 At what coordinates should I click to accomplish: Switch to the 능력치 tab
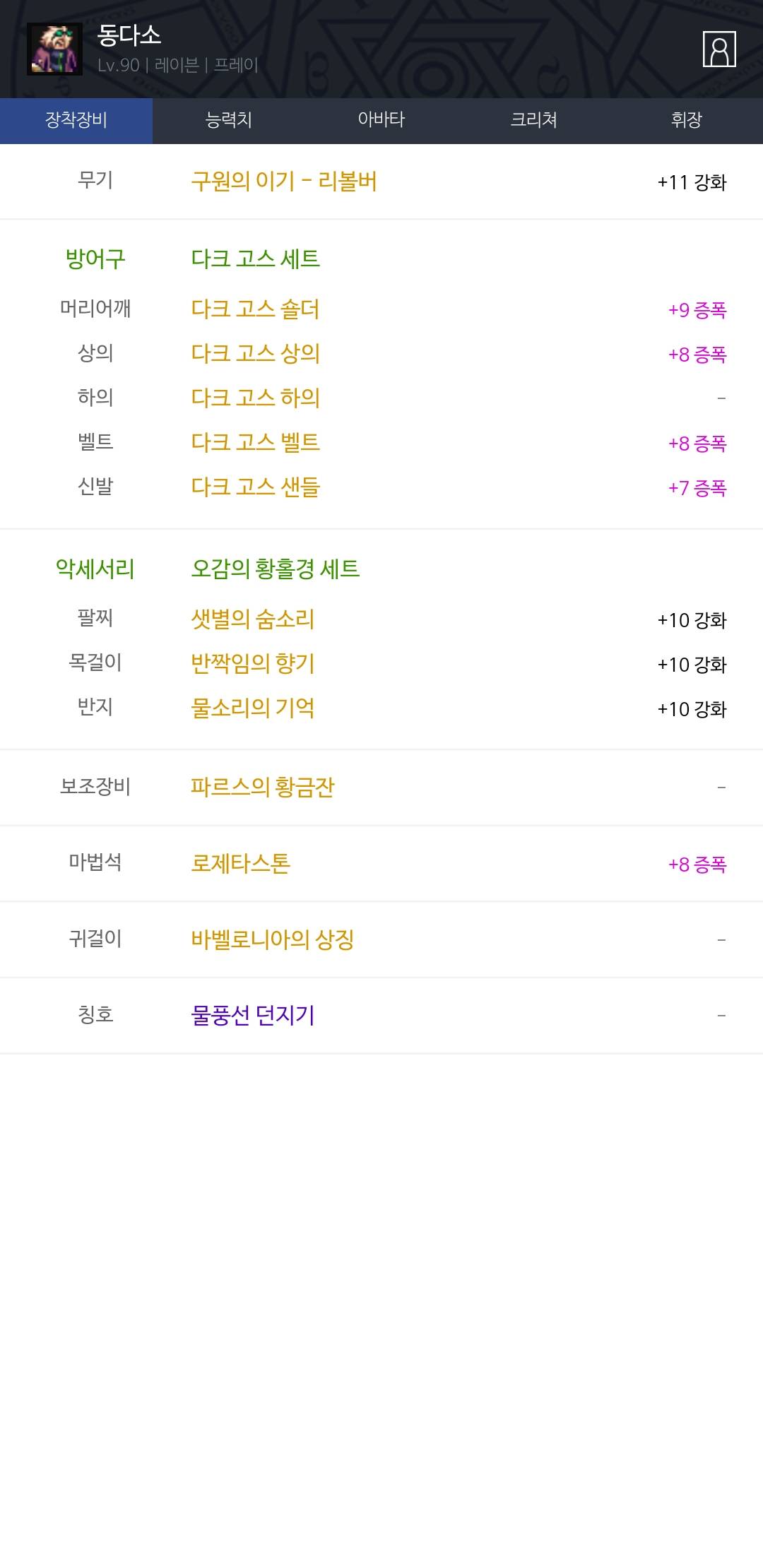click(228, 120)
